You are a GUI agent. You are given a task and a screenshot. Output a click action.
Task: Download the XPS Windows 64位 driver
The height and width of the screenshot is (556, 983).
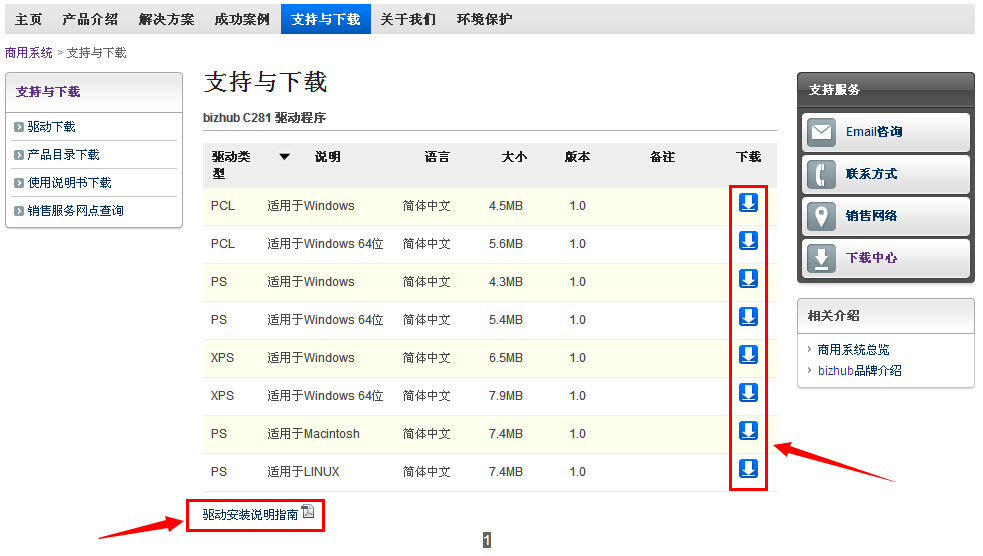(748, 393)
